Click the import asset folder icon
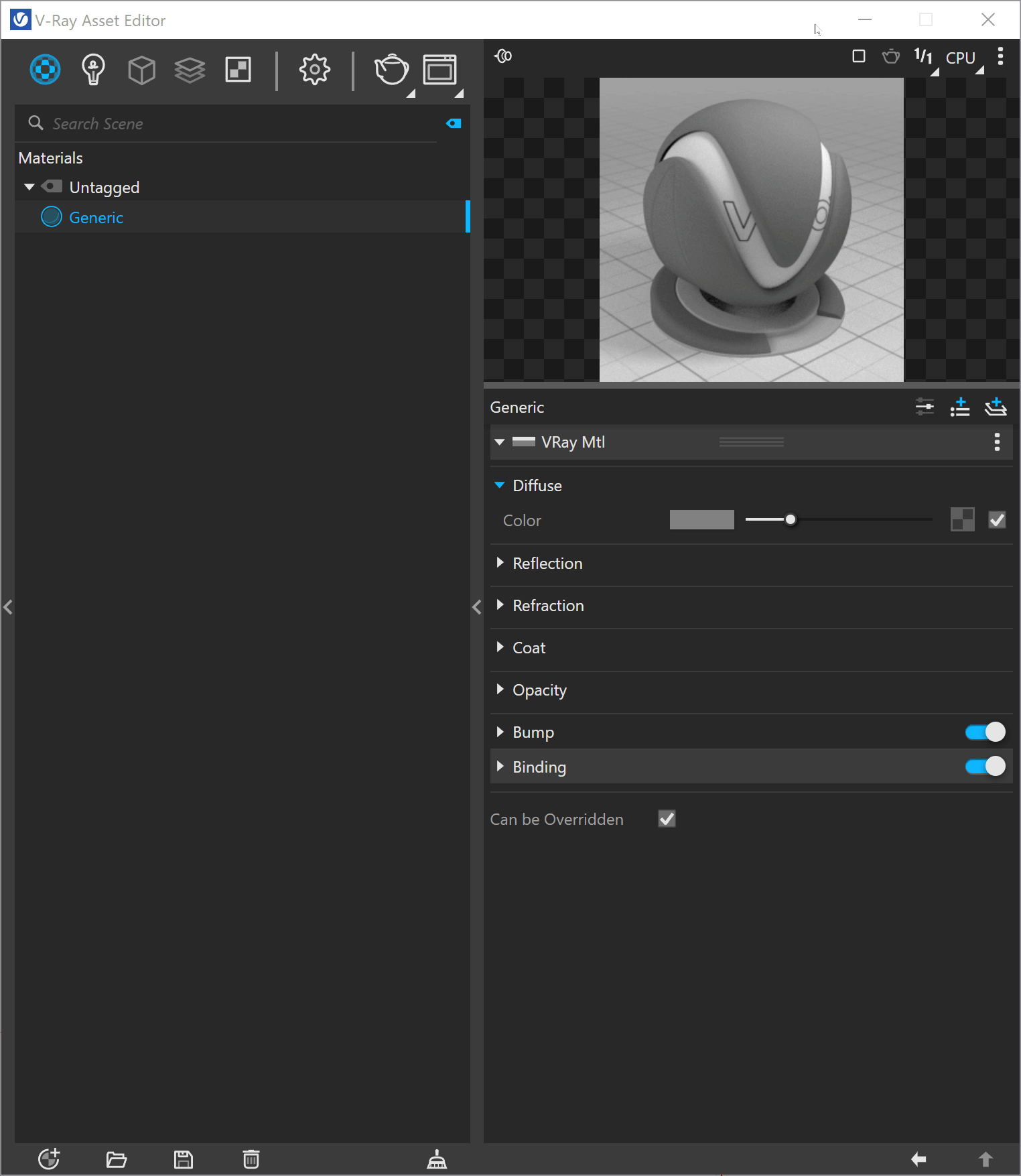Viewport: 1021px width, 1176px height. (x=117, y=1159)
